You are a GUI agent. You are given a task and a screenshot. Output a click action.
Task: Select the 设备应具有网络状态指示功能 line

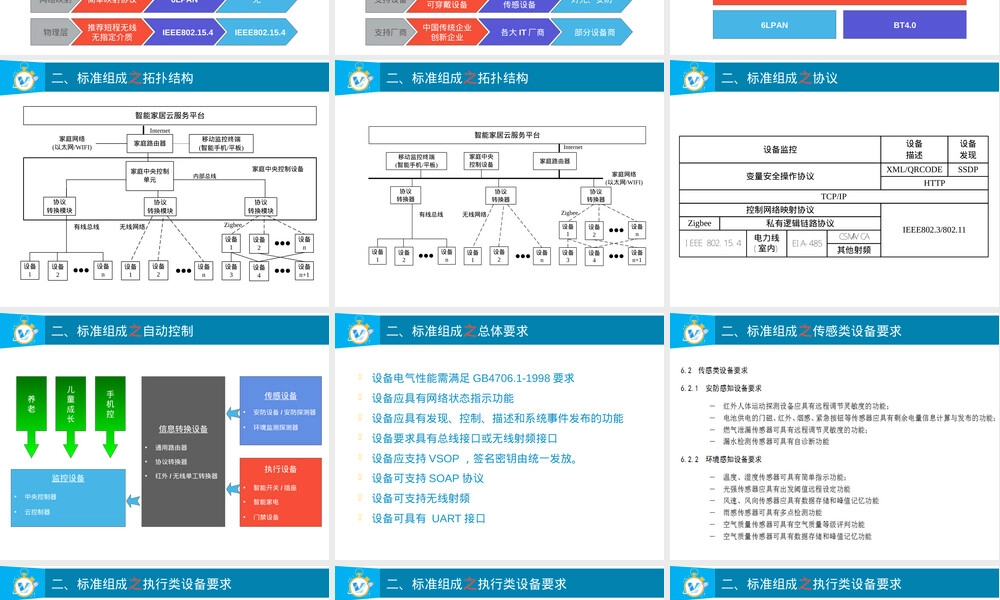click(x=443, y=399)
